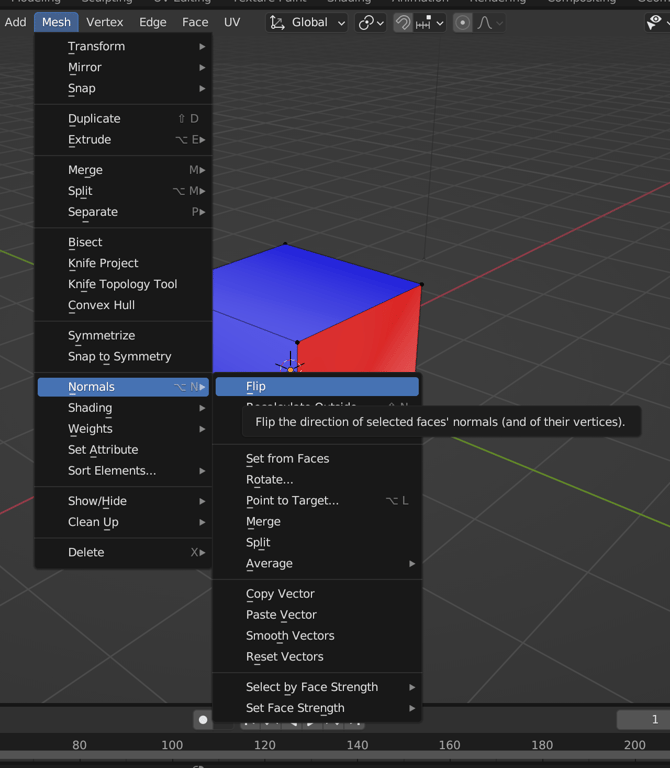670x768 pixels.
Task: Choose Duplicate from the Mesh menu
Action: (123, 119)
